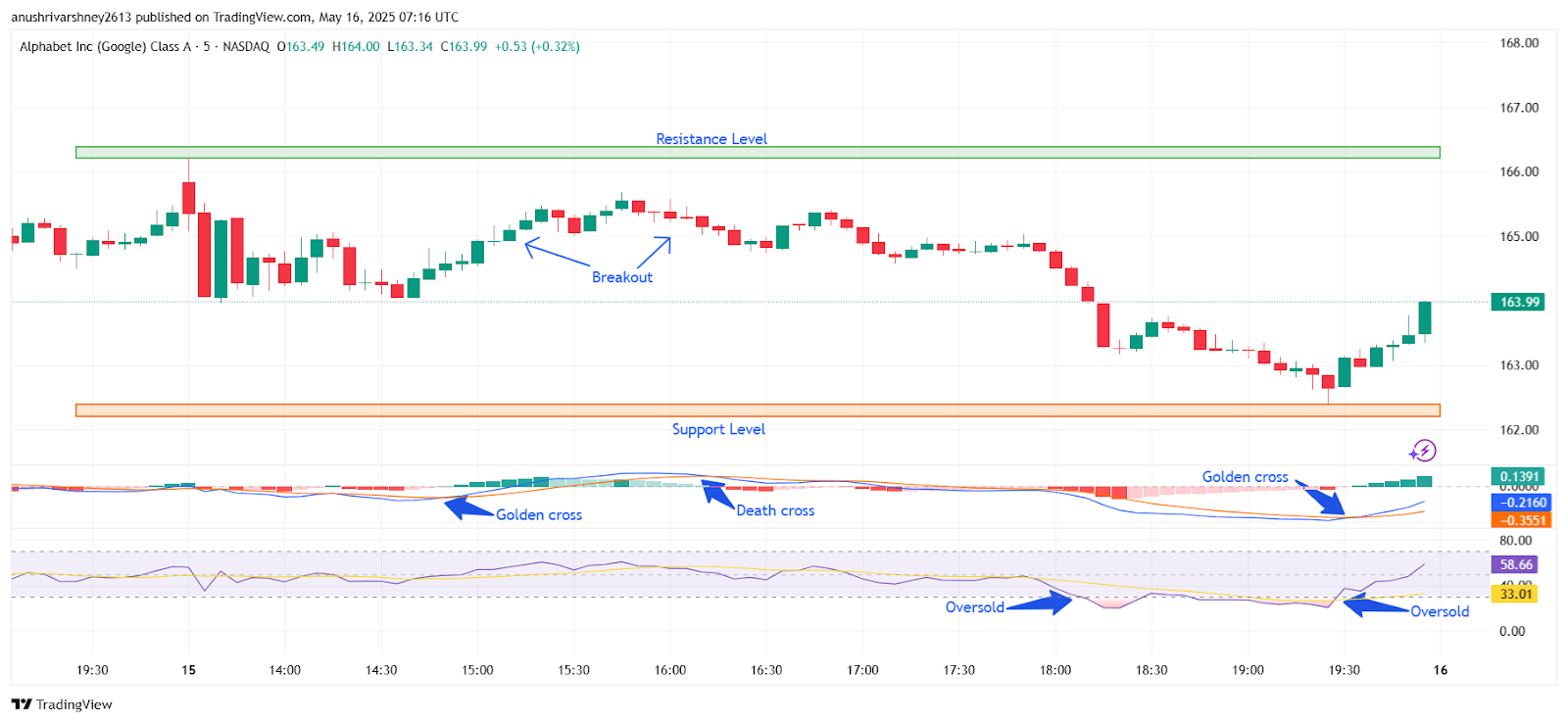Click the 14:30 time axis label
Image resolution: width=1568 pixels, height=723 pixels.
pos(381,670)
